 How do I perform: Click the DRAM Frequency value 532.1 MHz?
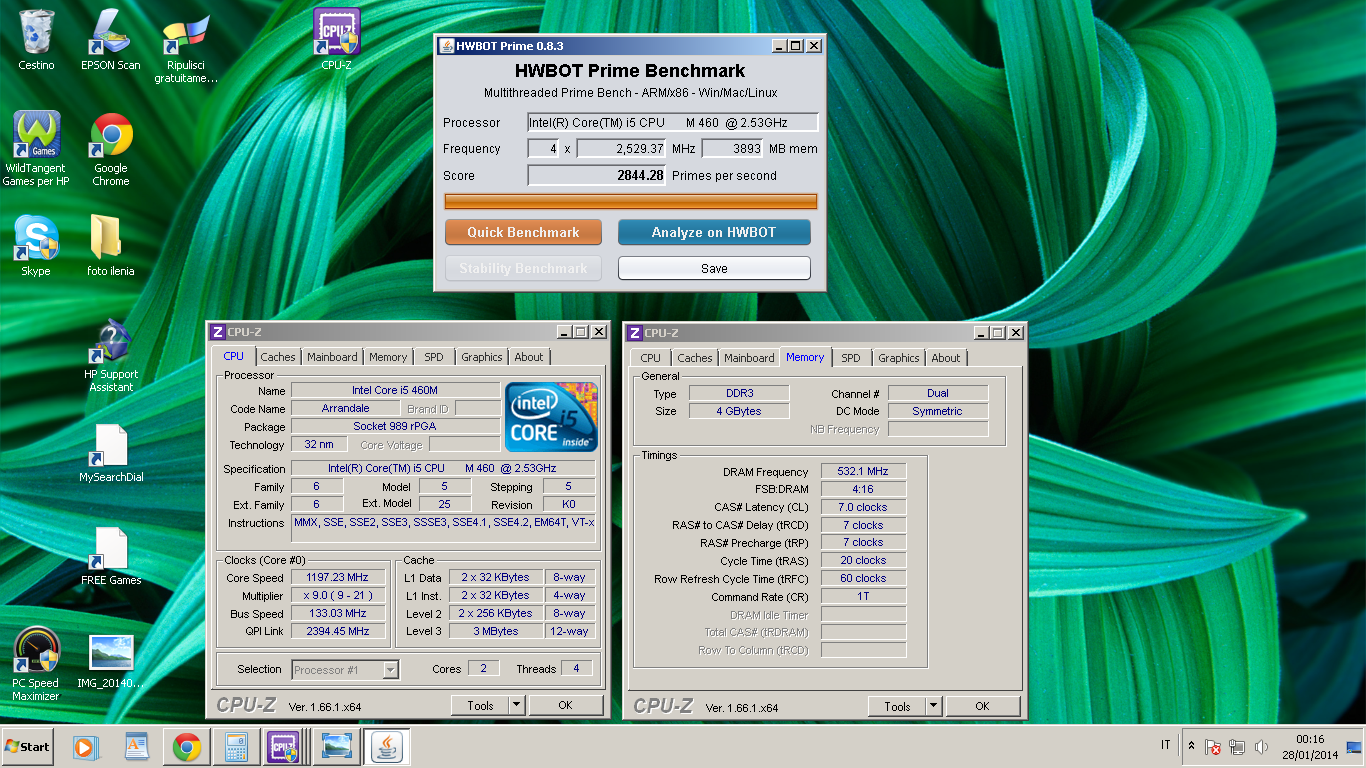pos(863,472)
